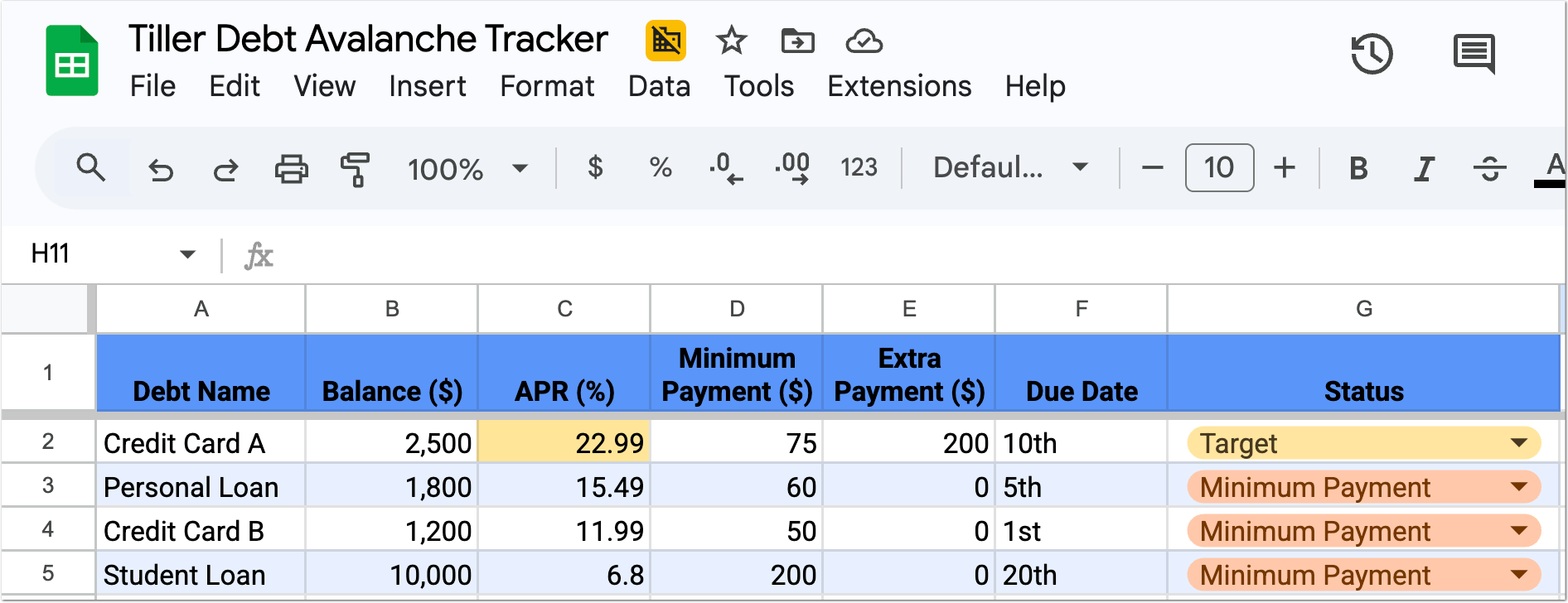The image size is (1568, 603).
Task: Open the zoom 100% dropdown
Action: (467, 169)
